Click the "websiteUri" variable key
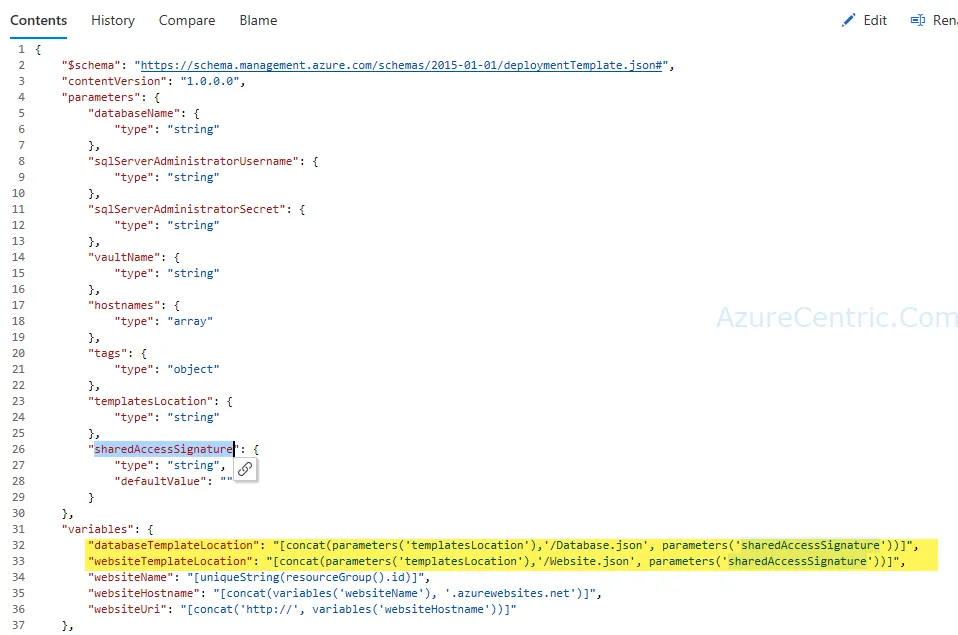The image size is (958, 635). (127, 609)
